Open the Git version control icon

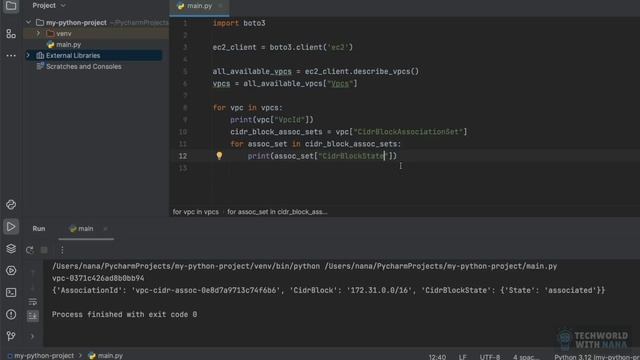[x=11, y=336]
